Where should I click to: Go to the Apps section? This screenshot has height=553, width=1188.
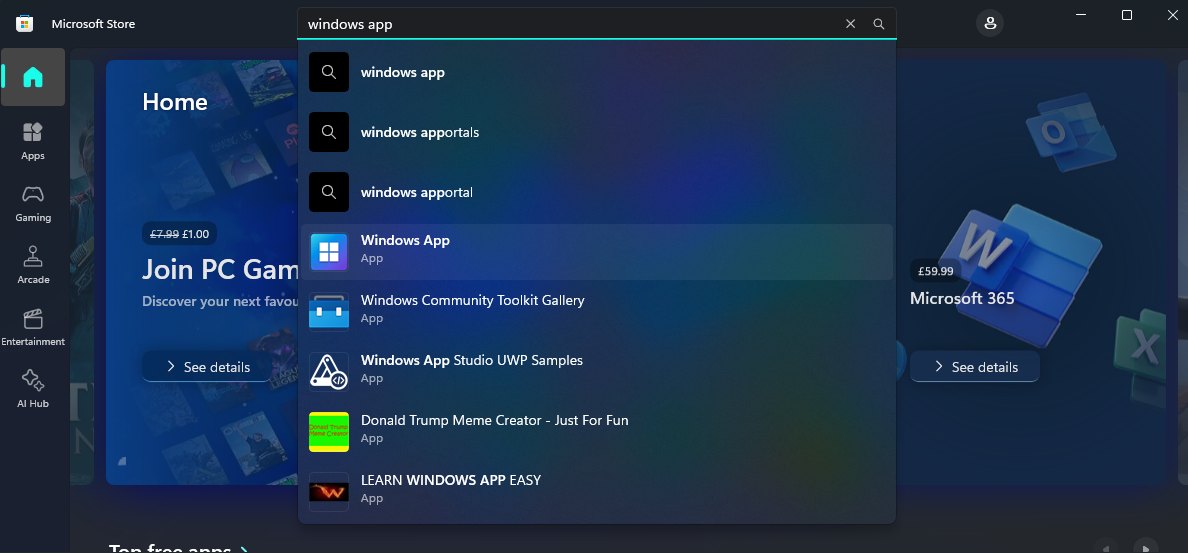tap(33, 141)
